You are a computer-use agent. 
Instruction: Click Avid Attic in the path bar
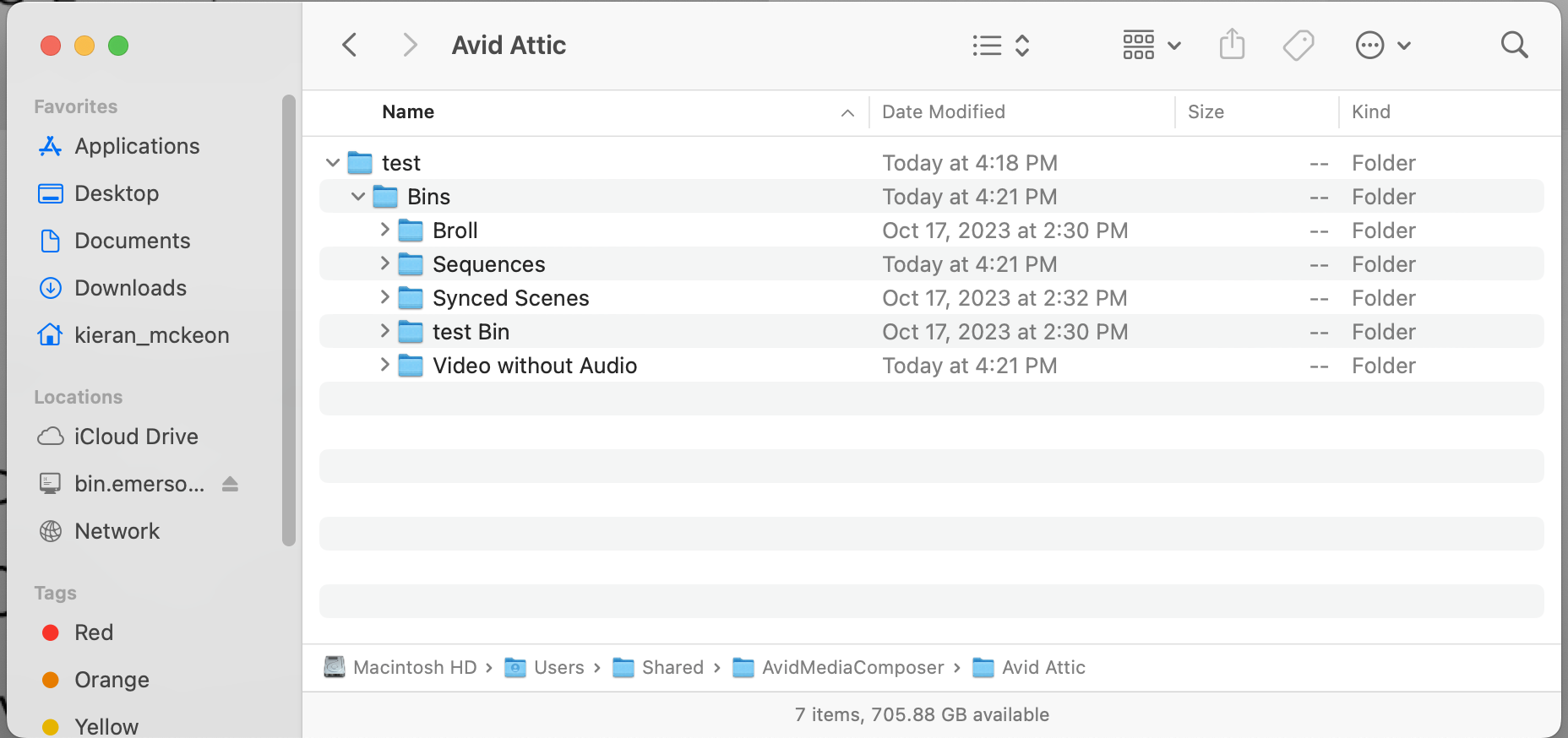coord(1043,667)
